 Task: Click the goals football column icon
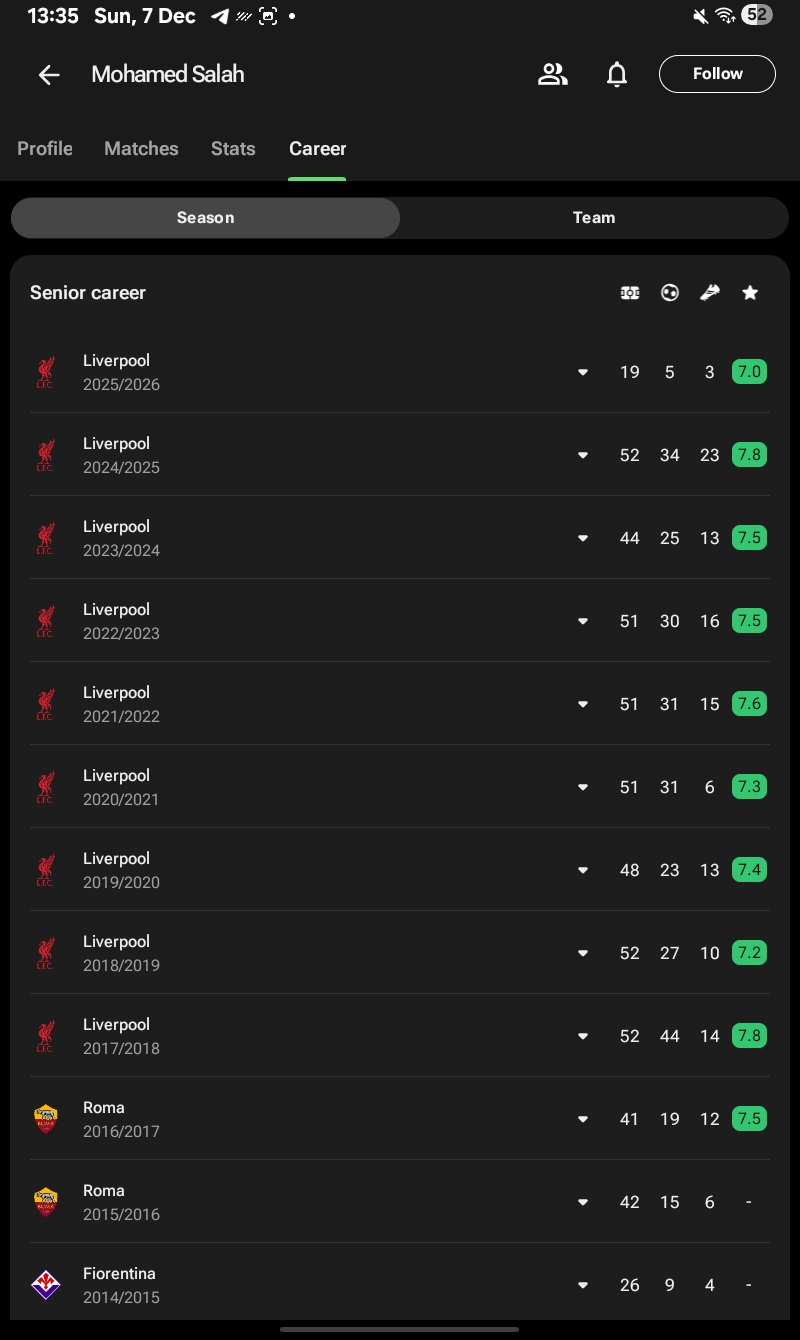click(x=670, y=293)
